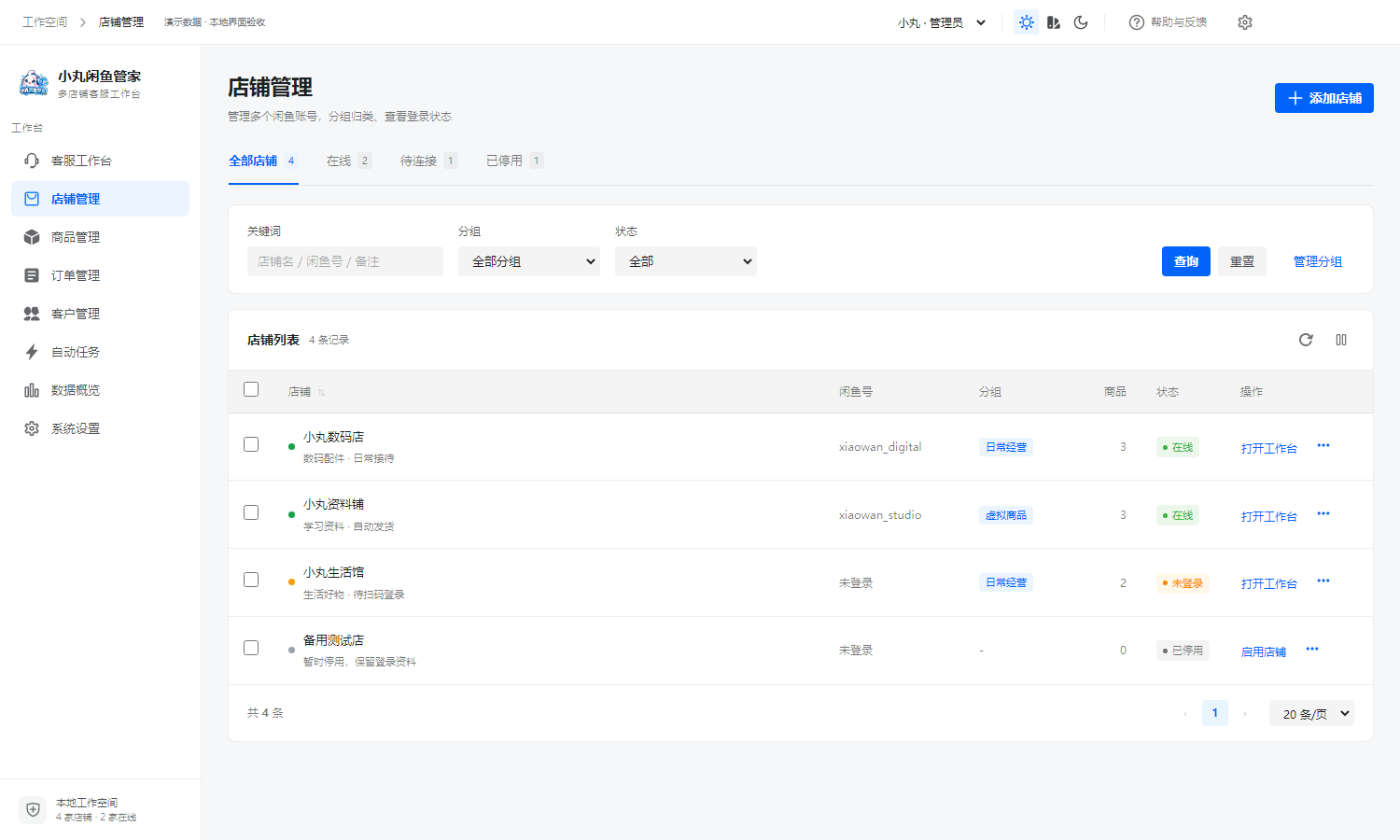1400x840 pixels.
Task: Open the settings gear in top bar
Action: pos(1245,22)
